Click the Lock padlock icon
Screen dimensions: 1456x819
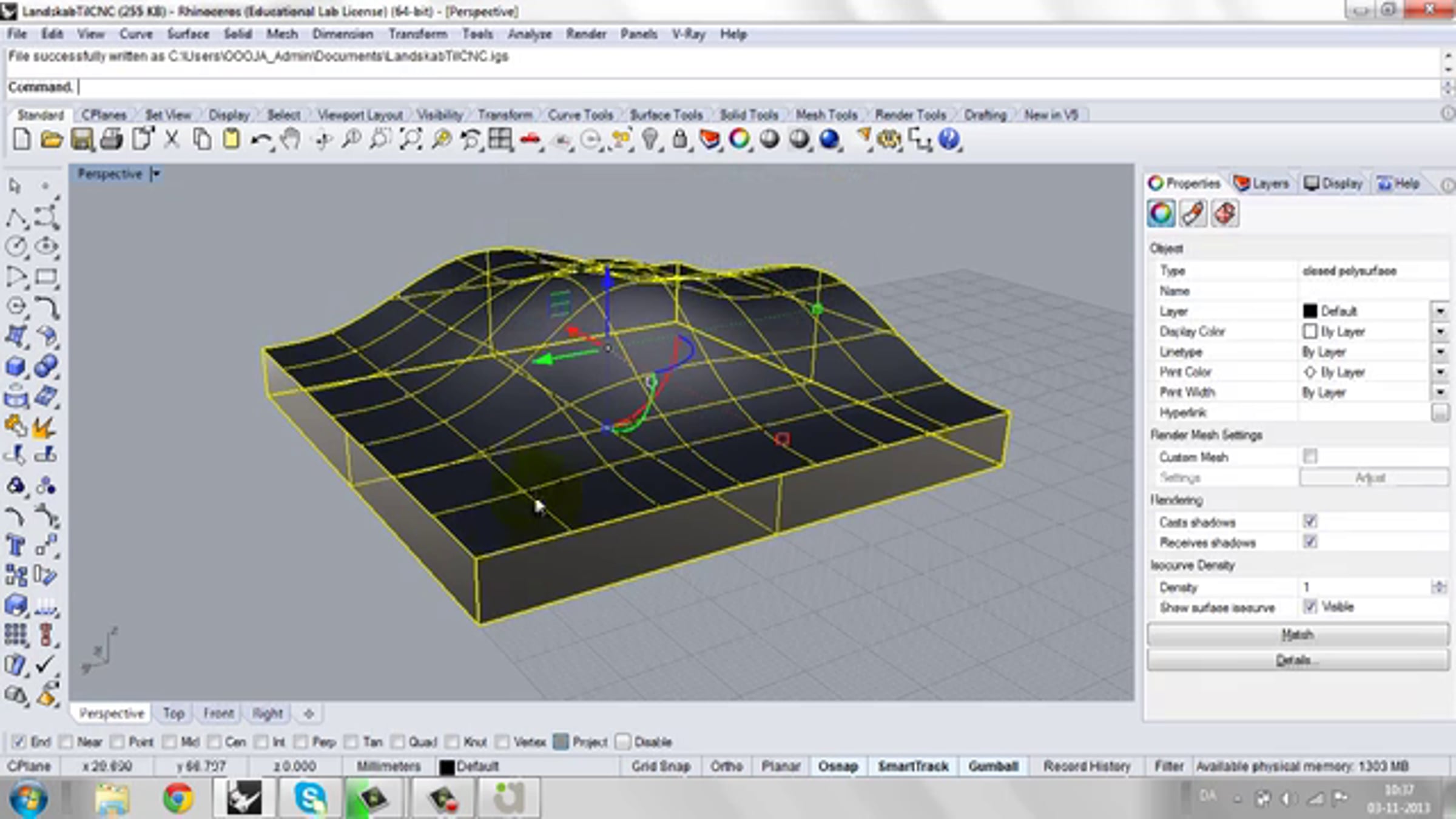679,140
